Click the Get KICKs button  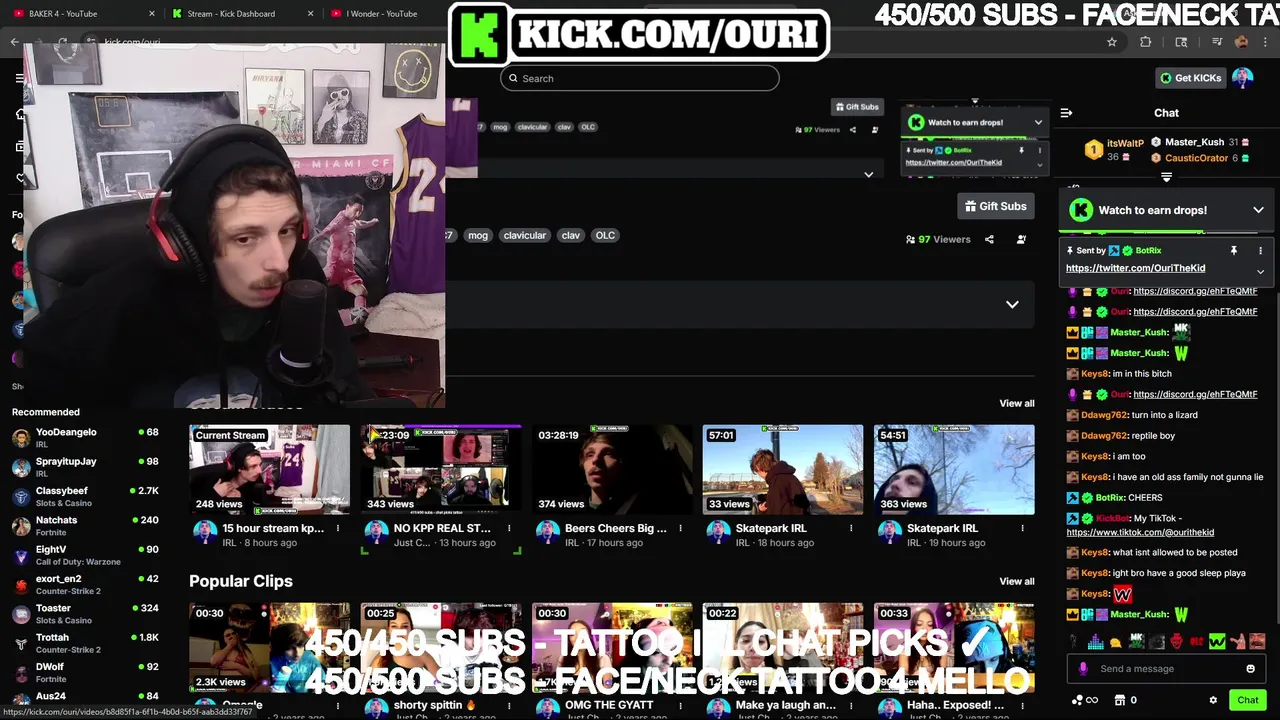coord(1190,78)
